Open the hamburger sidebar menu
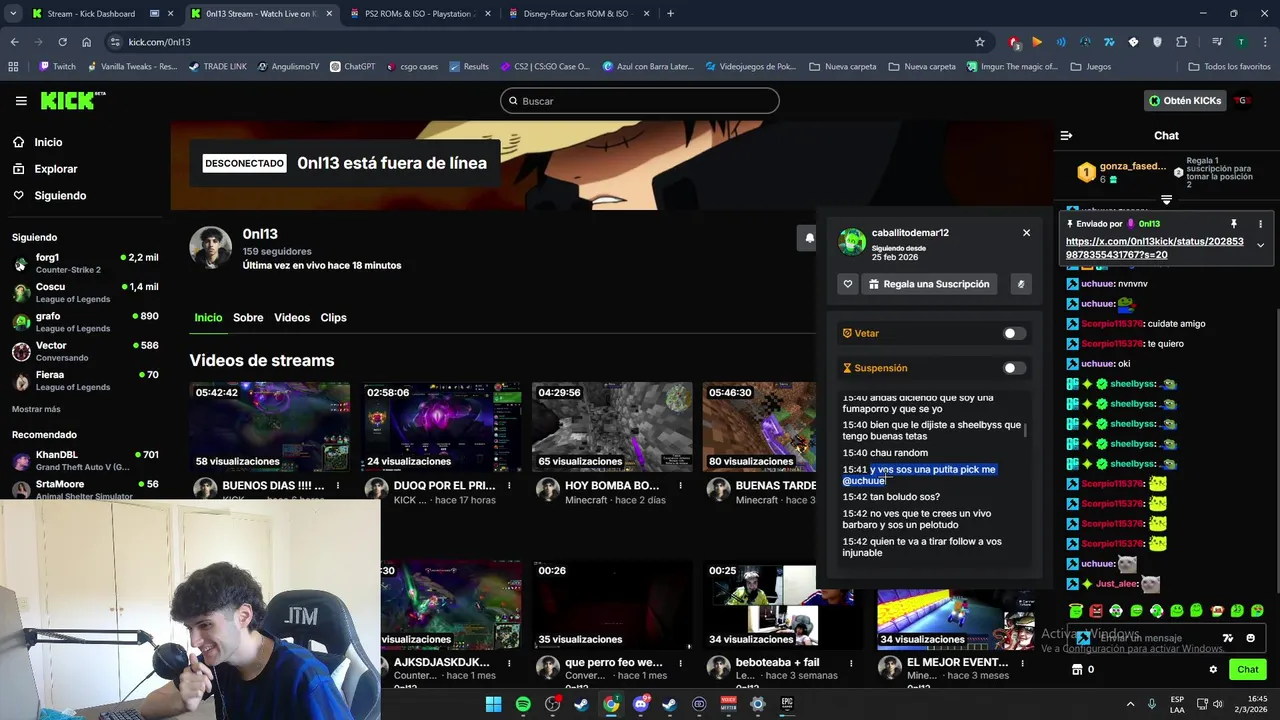 21,101
